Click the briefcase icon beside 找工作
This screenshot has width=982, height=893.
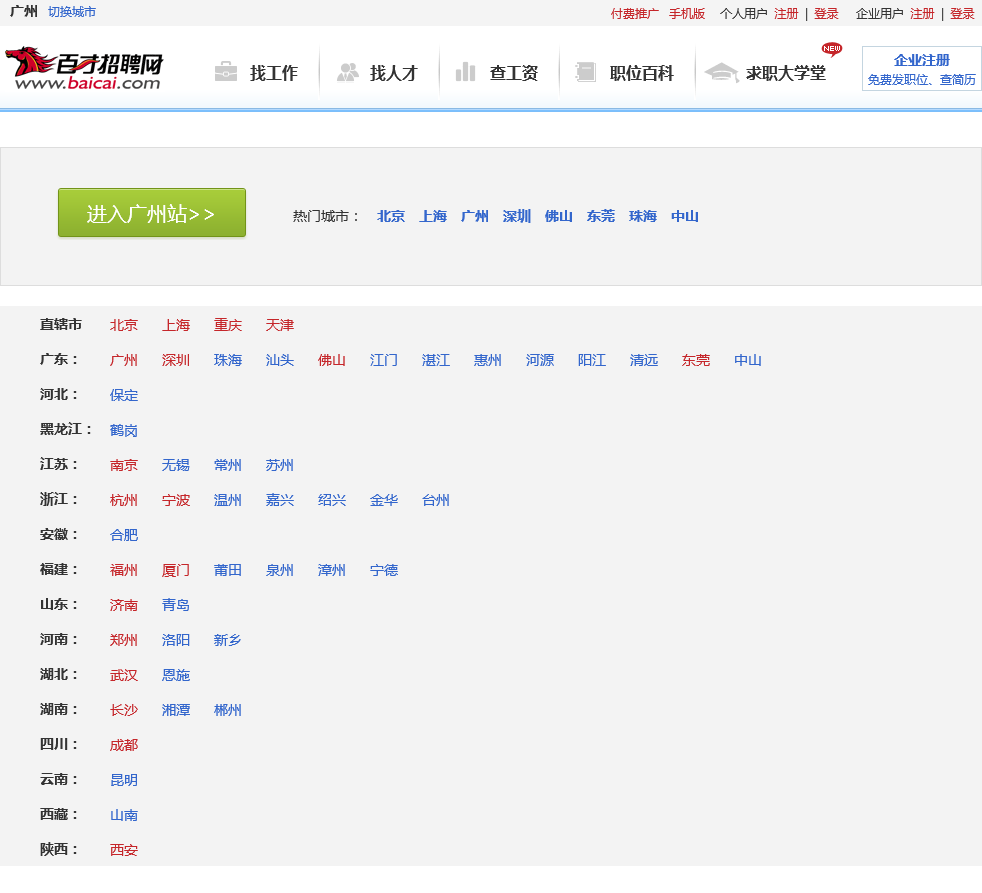(226, 72)
